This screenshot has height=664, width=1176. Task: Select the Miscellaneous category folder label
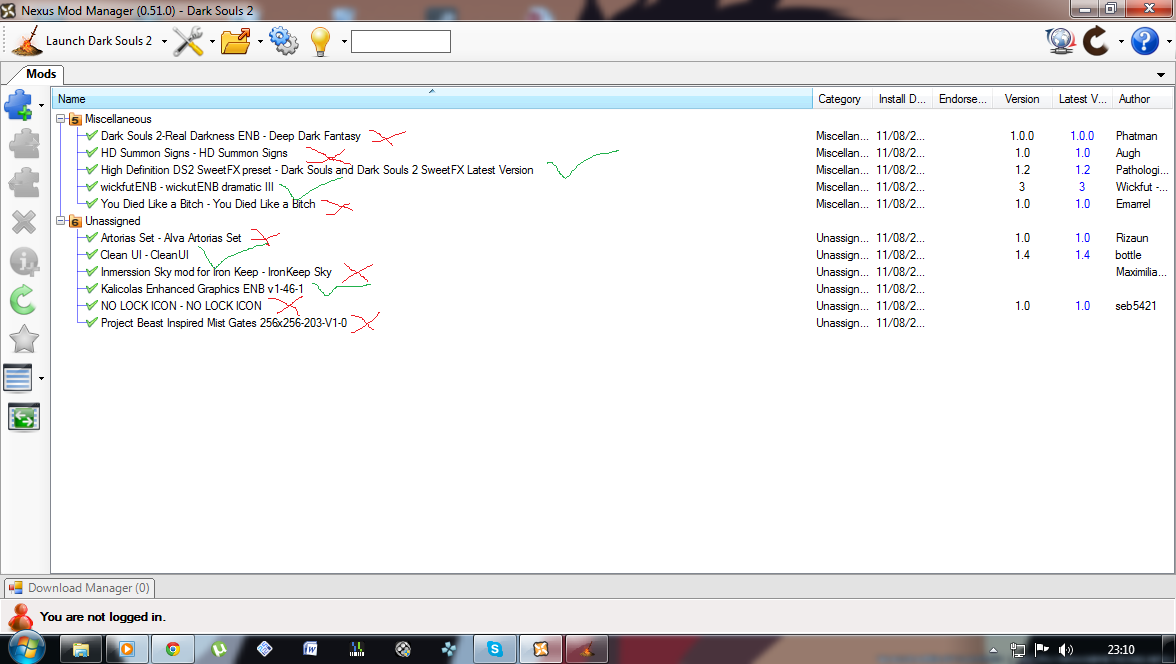point(118,119)
